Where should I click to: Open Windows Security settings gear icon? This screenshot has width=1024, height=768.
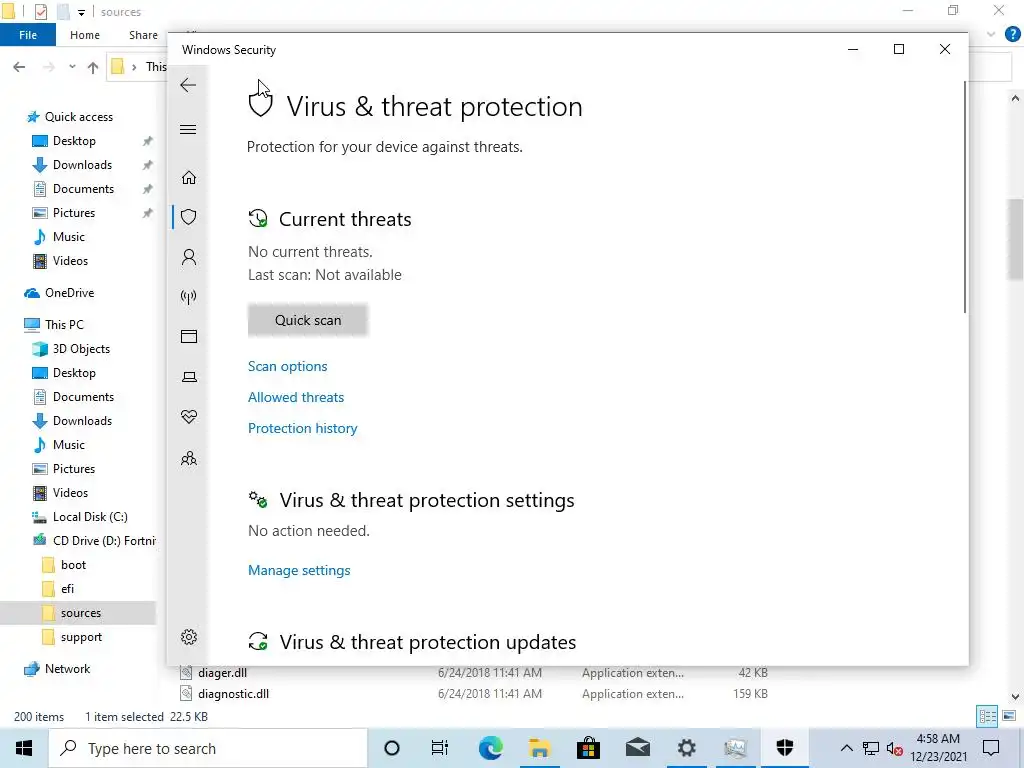point(189,637)
